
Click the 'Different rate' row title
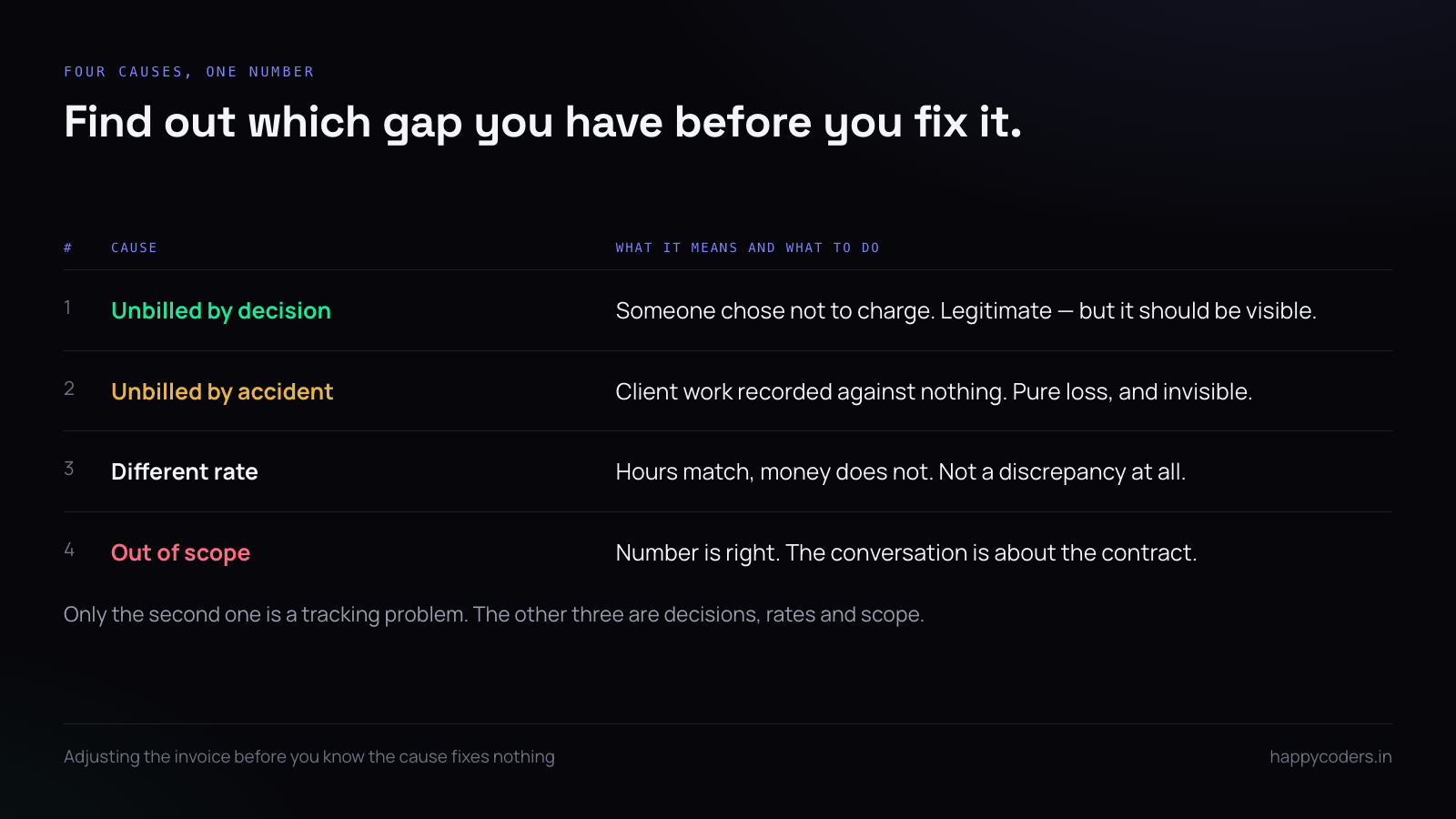coord(185,472)
